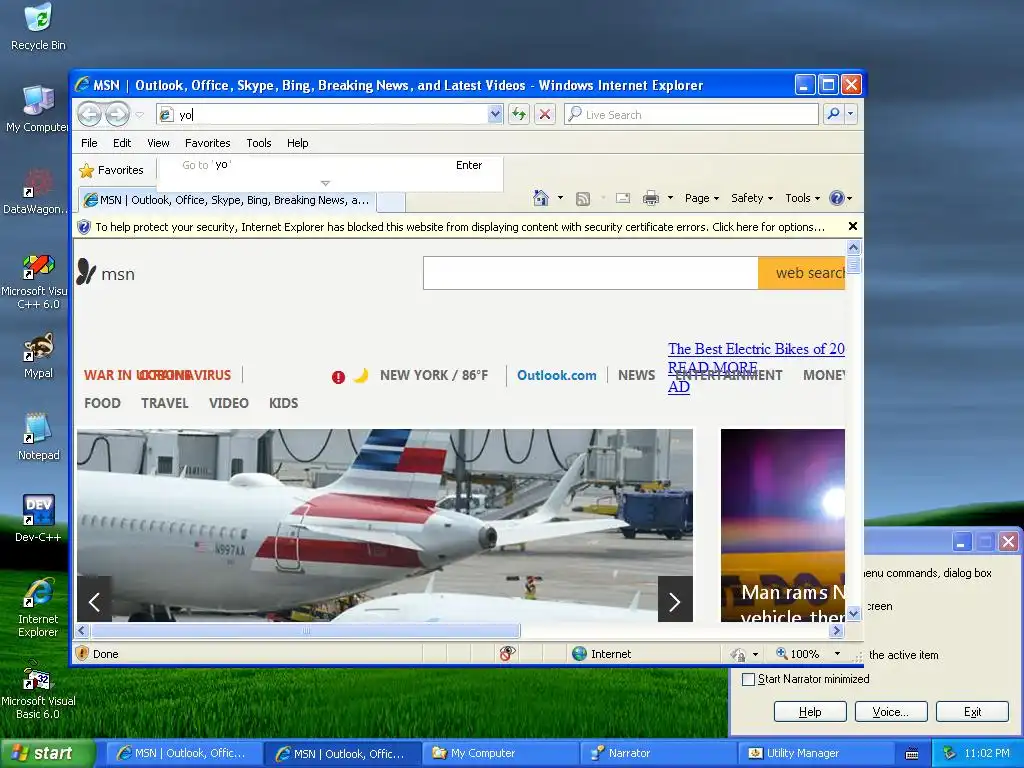Toggle Start Narrator minimized checkbox
This screenshot has width=1024, height=768.
pyautogui.click(x=748, y=679)
